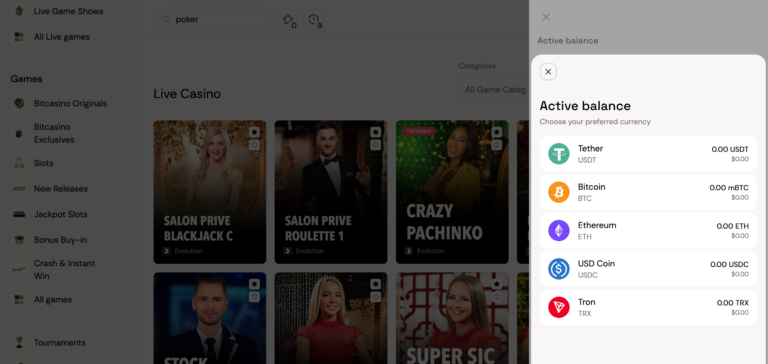Select the Tron coin icon
Image resolution: width=768 pixels, height=364 pixels.
click(558, 307)
